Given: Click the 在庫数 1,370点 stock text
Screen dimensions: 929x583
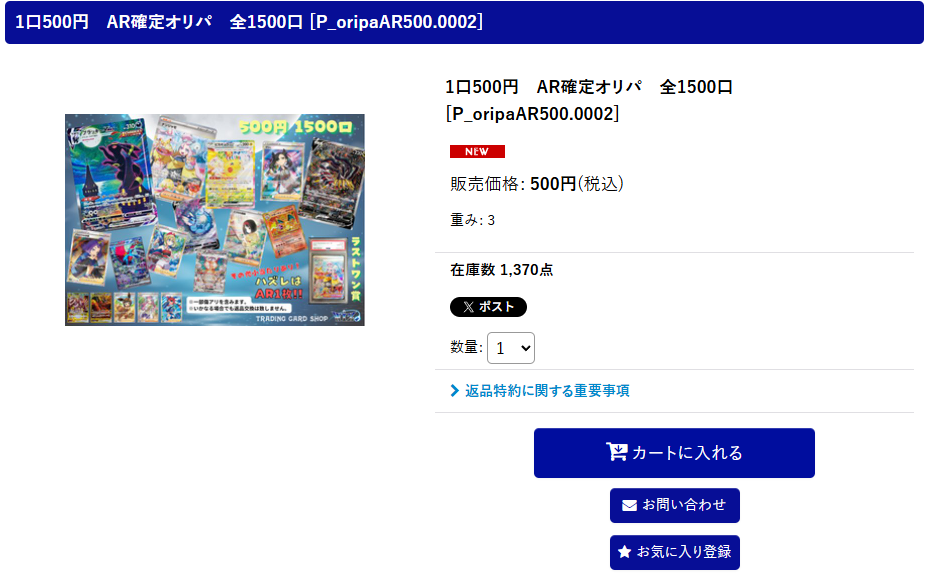Looking at the screenshot, I should pos(501,270).
